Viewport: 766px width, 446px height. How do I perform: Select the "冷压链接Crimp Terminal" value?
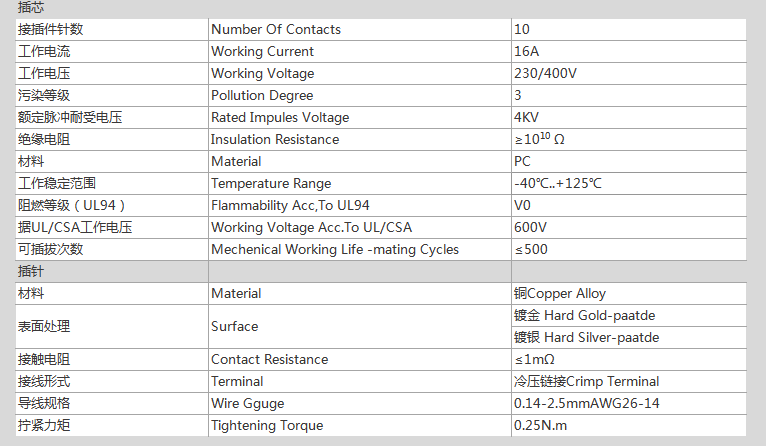point(586,381)
